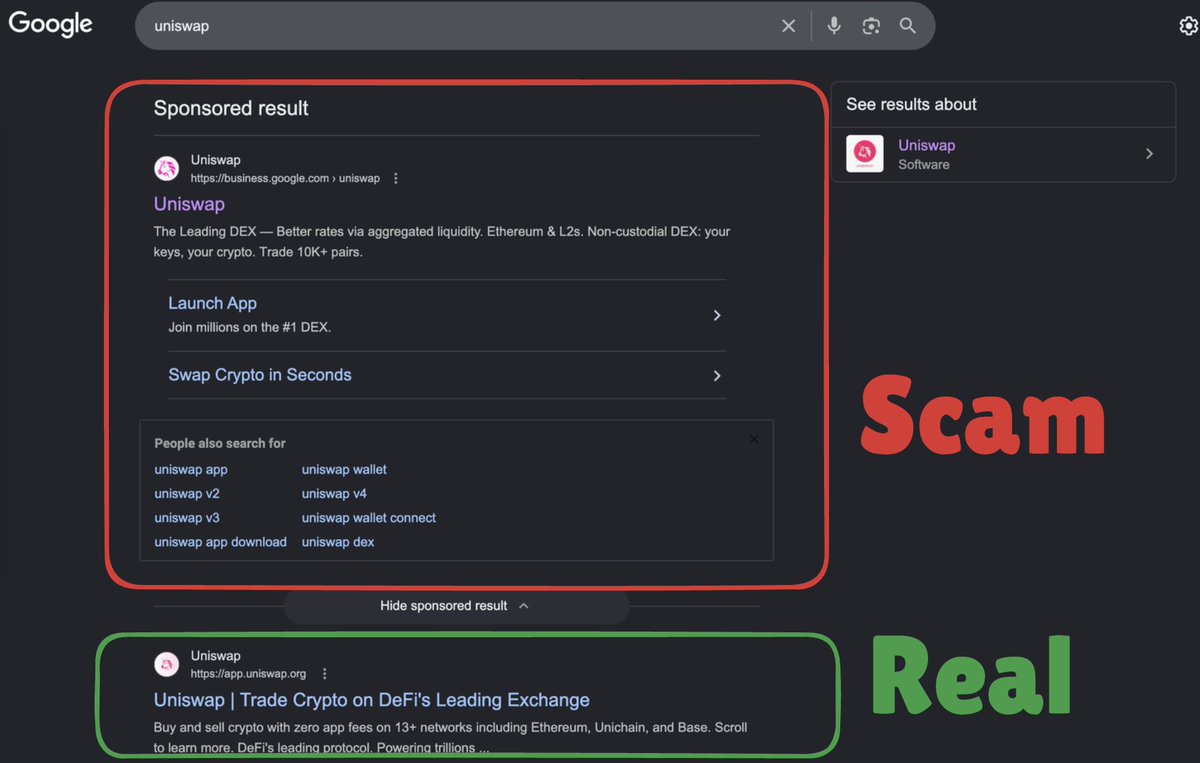Click the https://app.uniswap.org URL text
This screenshot has height=763, width=1200.
[248, 674]
